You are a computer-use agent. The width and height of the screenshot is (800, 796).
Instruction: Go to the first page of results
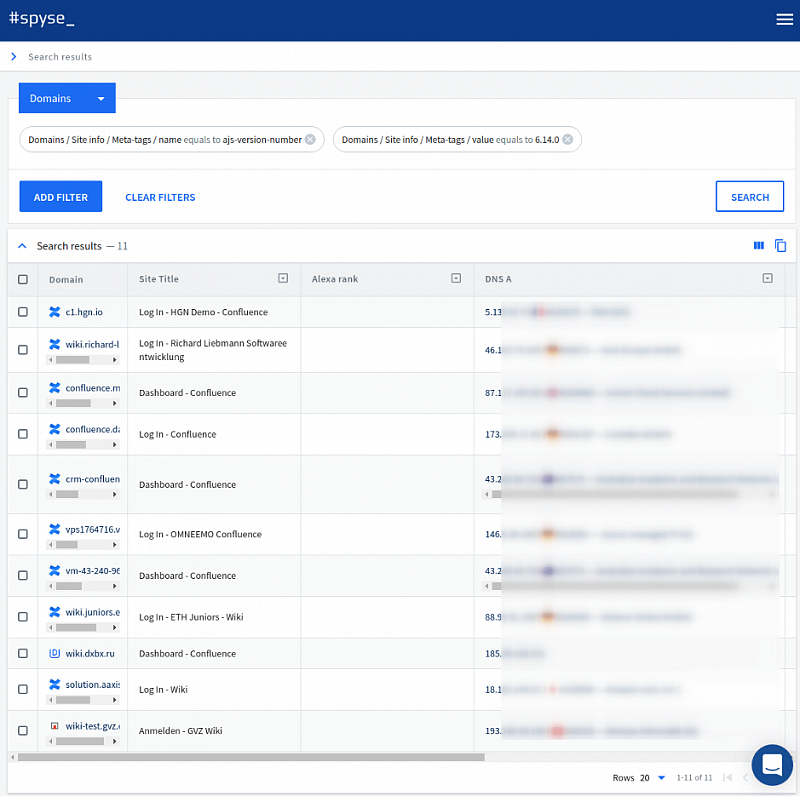point(728,778)
